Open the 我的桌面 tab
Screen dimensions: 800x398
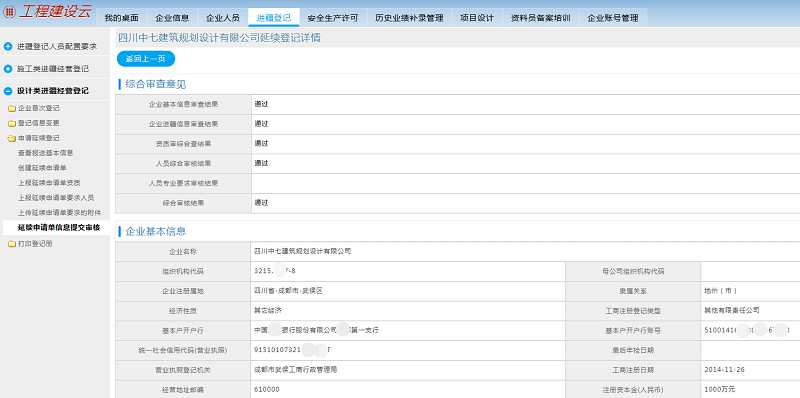[121, 18]
